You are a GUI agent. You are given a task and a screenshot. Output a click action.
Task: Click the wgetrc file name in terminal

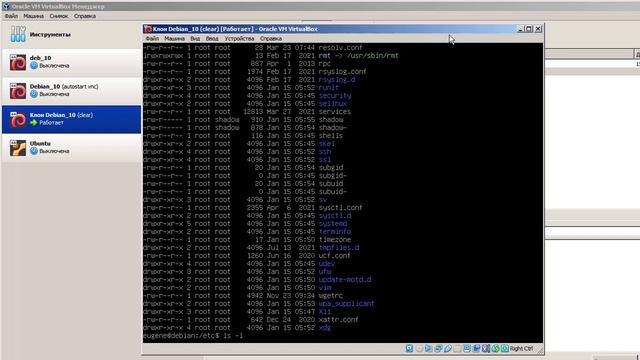331,296
